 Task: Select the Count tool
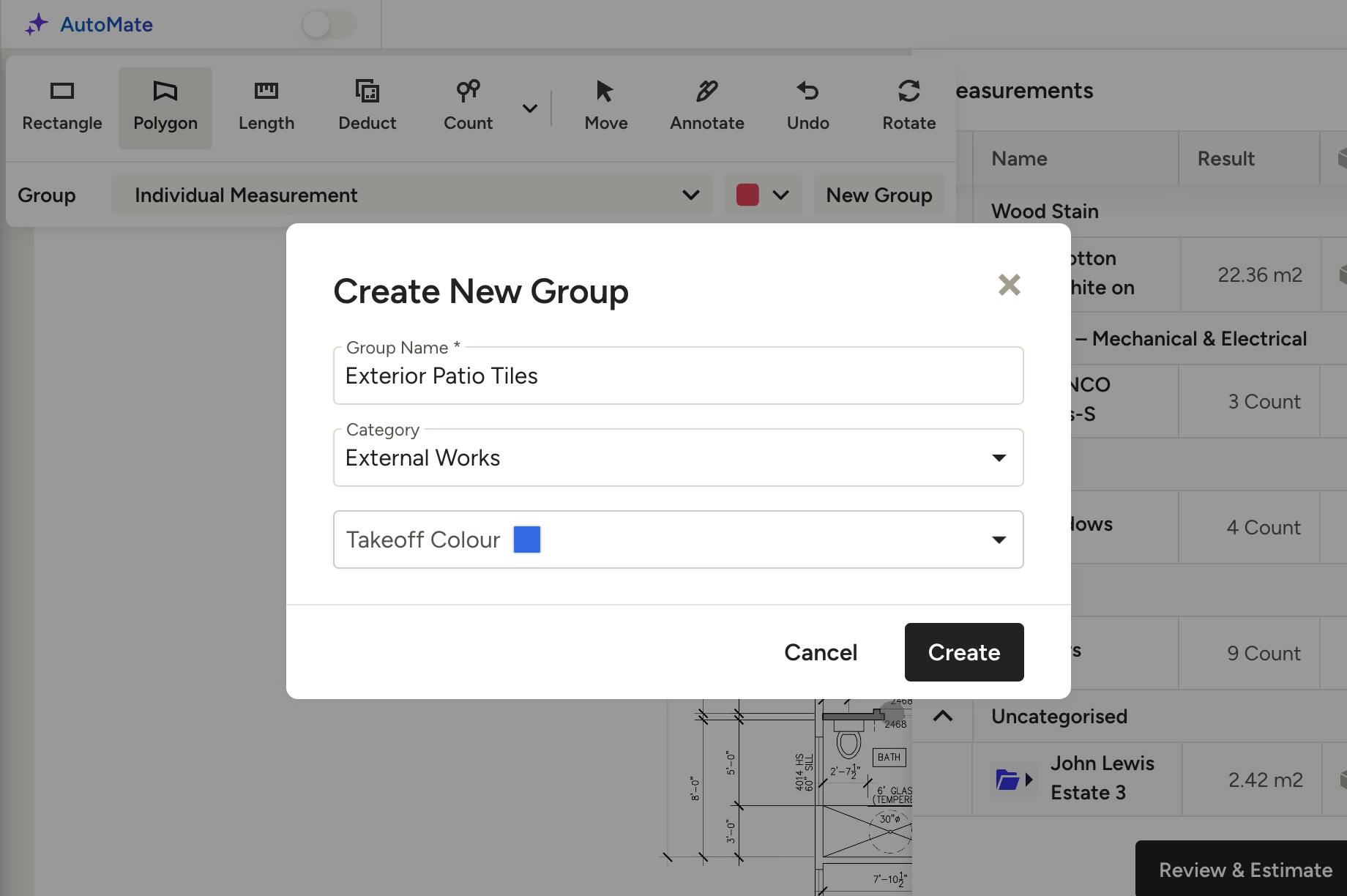point(469,108)
